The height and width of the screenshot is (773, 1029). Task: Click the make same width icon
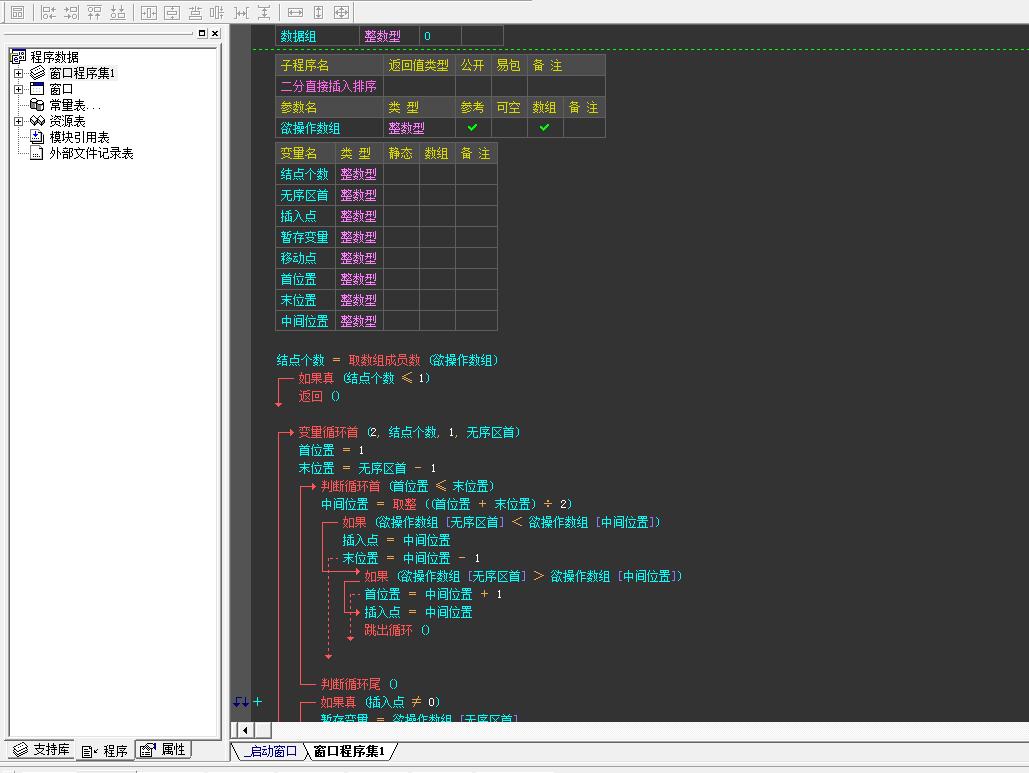[295, 12]
